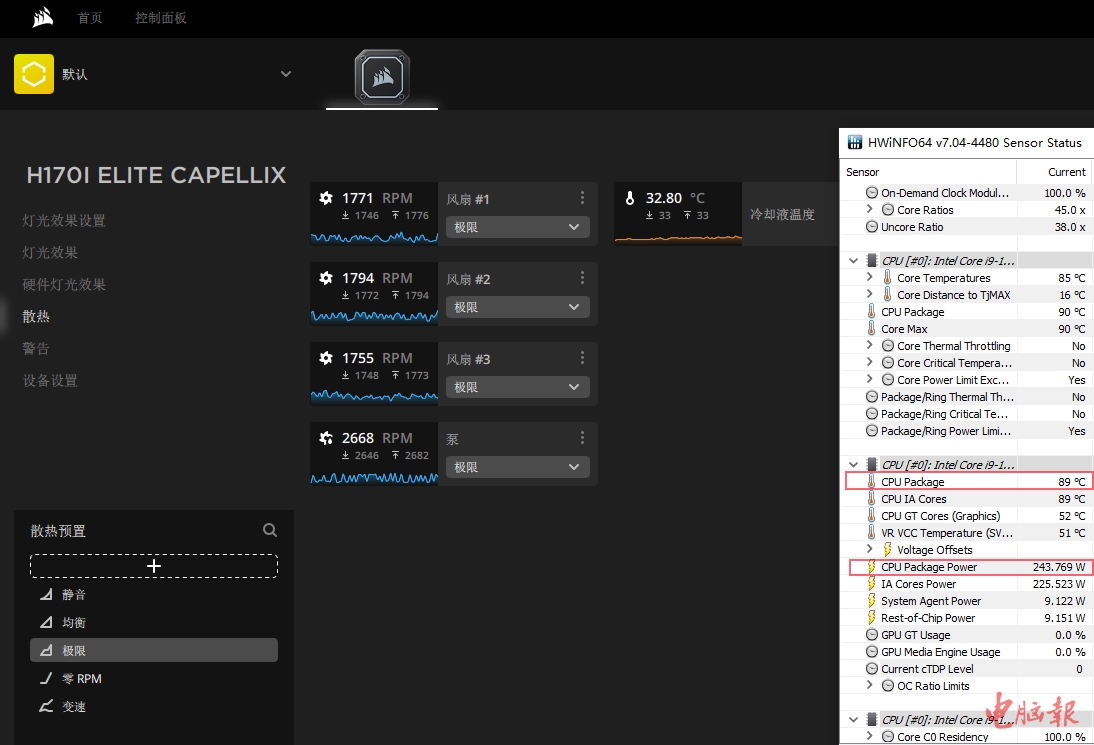Screen dimensions: 1094x745
Task: Open the three-dot menu for 泵
Action: click(x=582, y=438)
